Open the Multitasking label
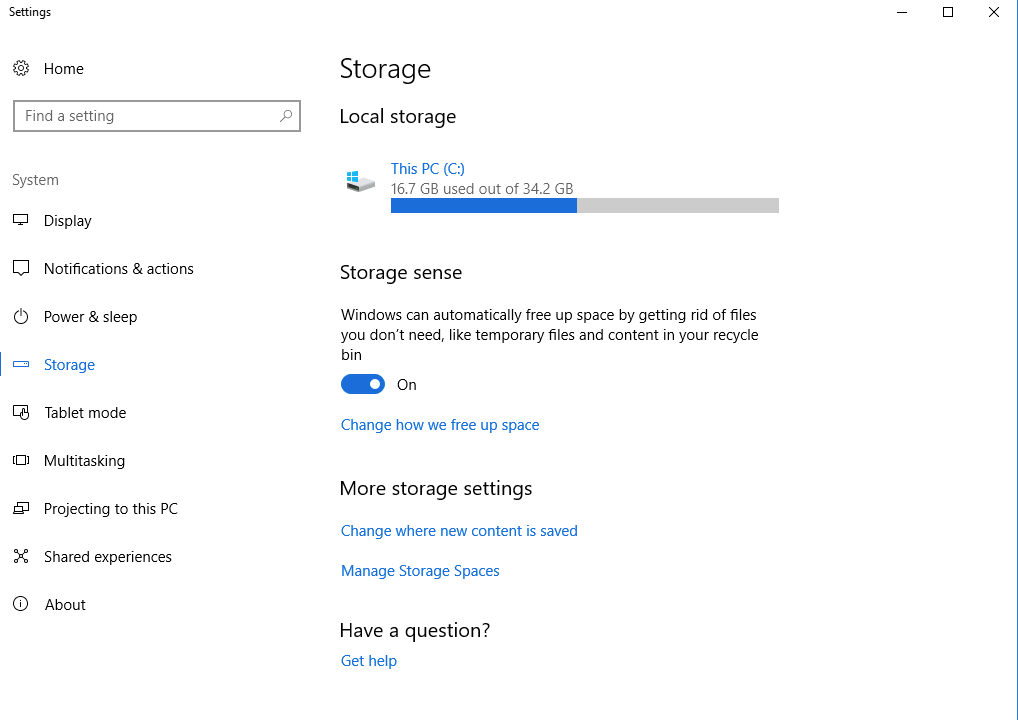Image resolution: width=1018 pixels, height=720 pixels. 84,461
